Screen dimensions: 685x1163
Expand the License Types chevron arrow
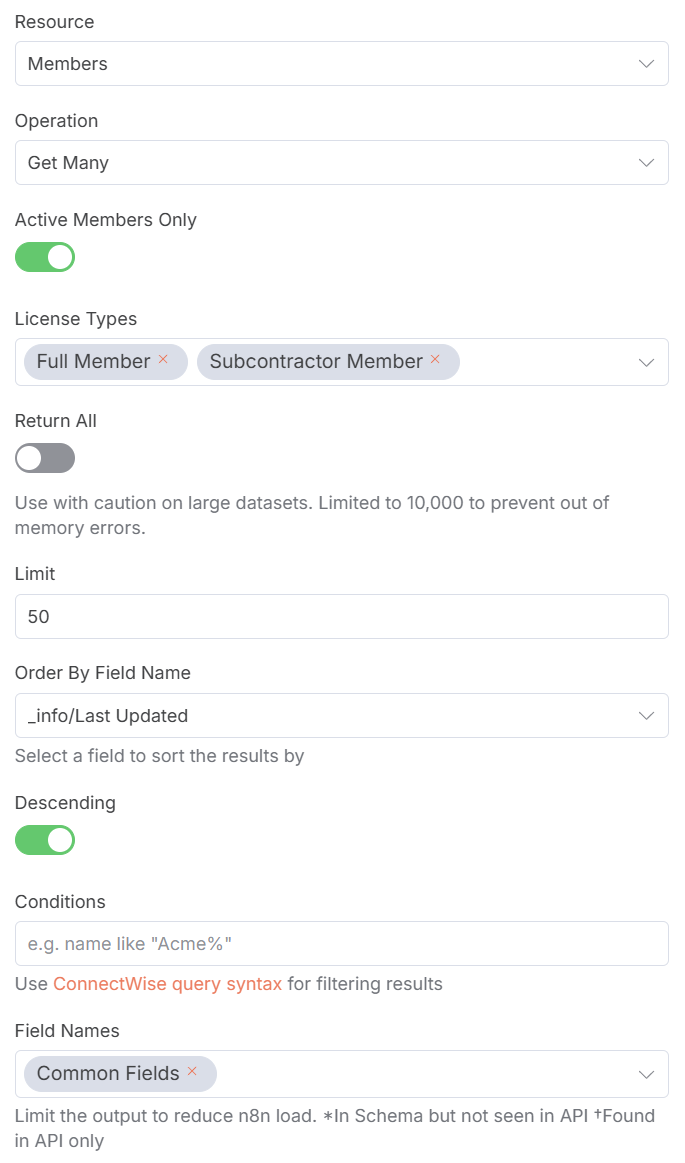[646, 362]
